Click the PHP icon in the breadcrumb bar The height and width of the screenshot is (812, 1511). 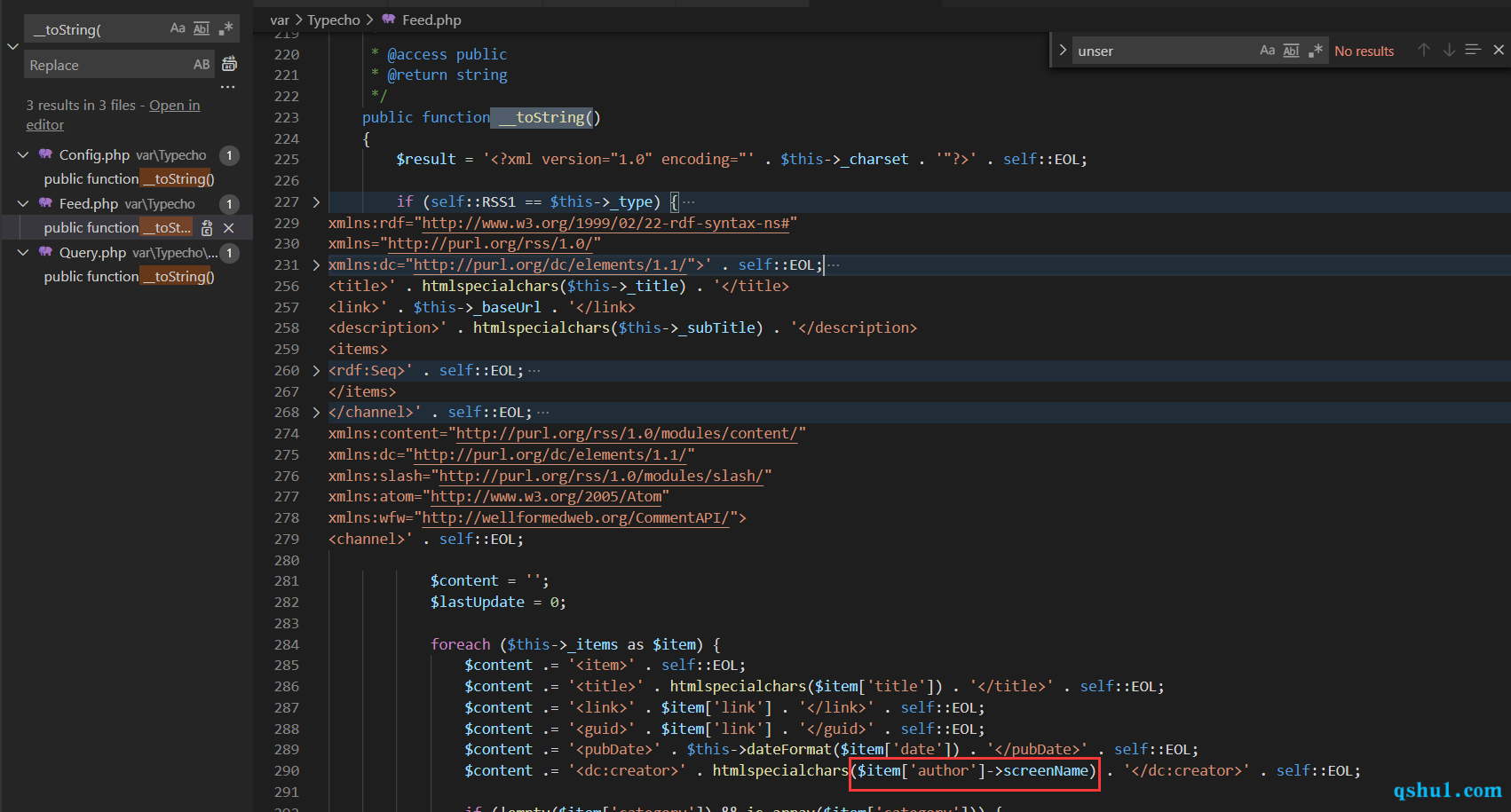389,19
